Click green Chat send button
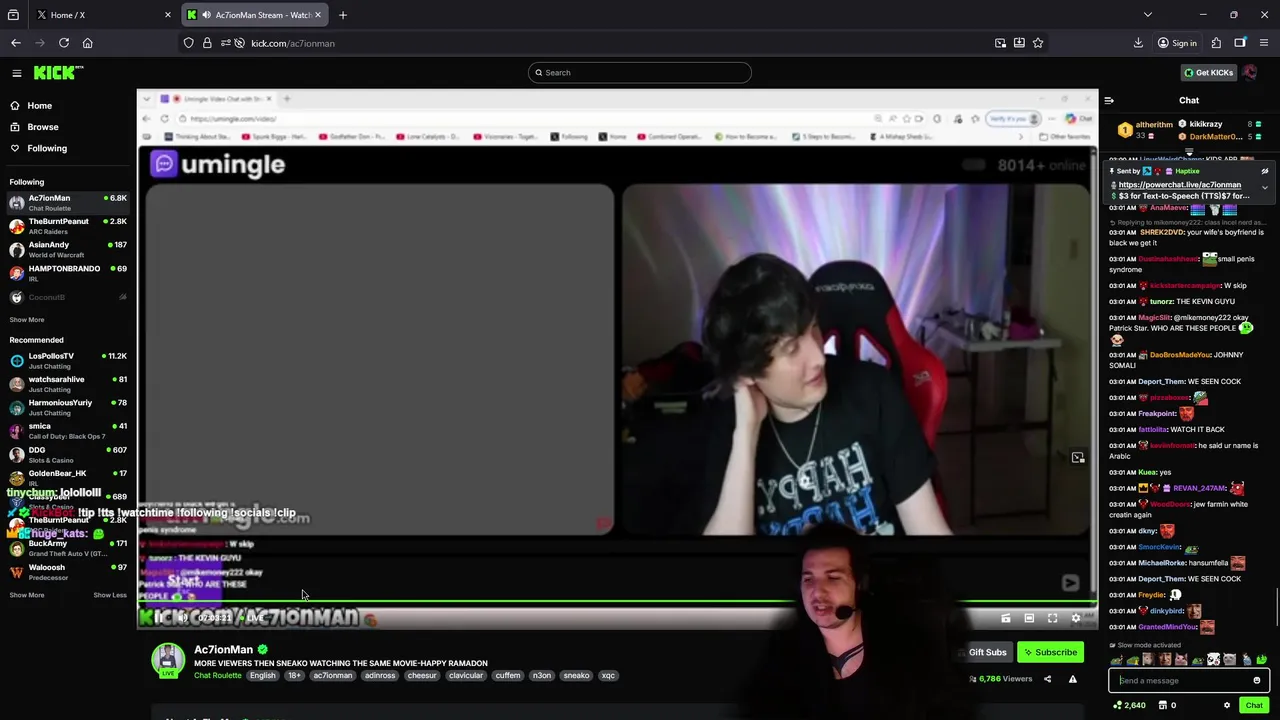 [1254, 705]
